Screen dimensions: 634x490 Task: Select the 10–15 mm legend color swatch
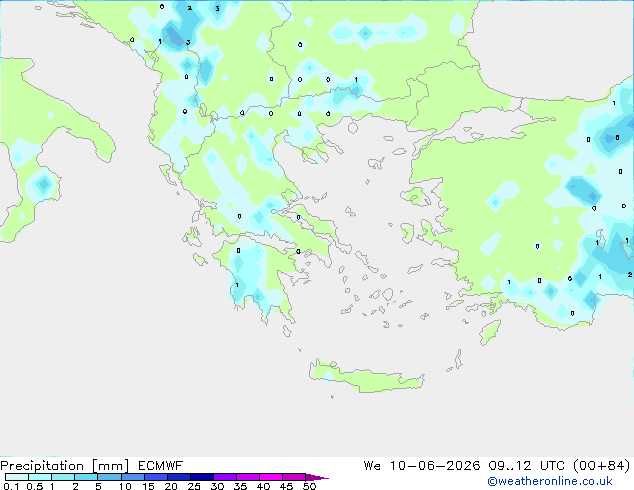(132, 477)
